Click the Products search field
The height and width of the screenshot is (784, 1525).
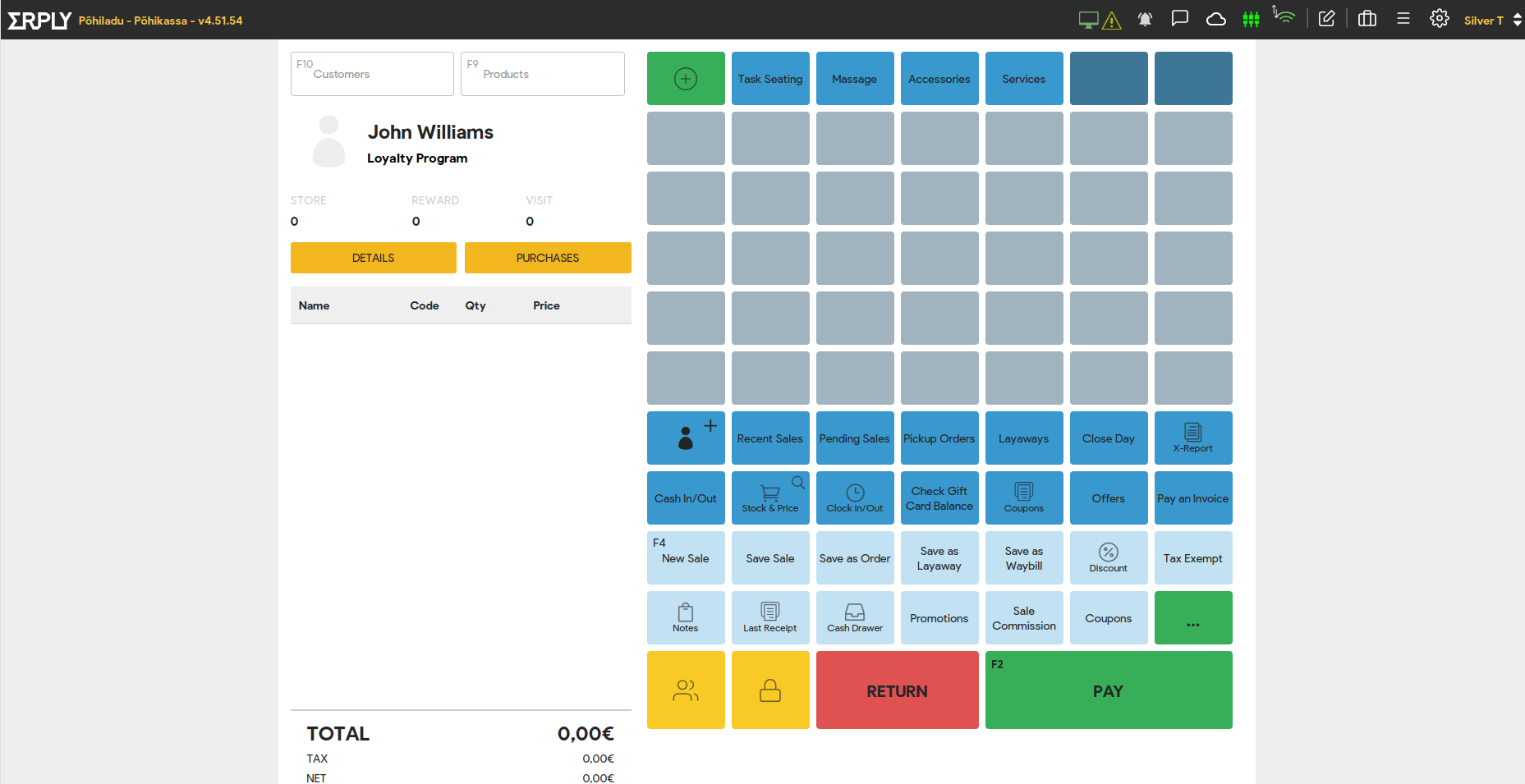[543, 74]
